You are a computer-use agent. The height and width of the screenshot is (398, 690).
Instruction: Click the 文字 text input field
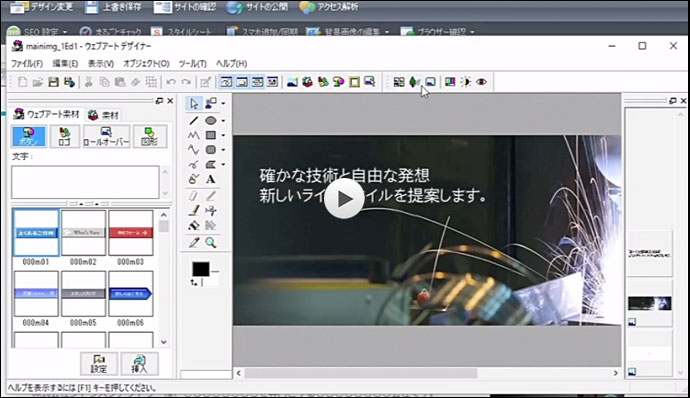85,182
